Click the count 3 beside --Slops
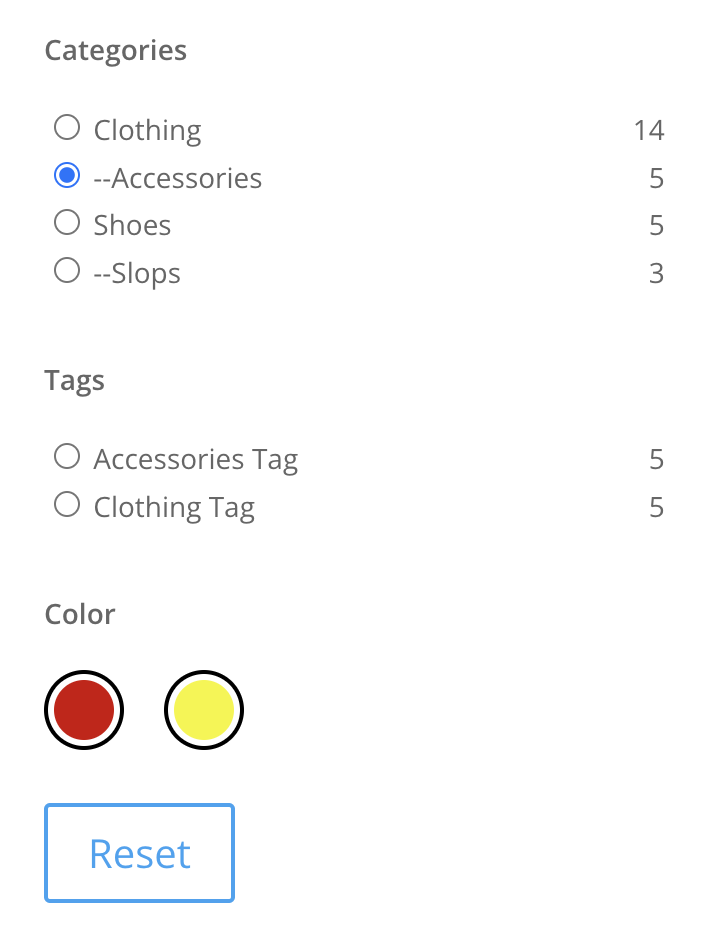The height and width of the screenshot is (930, 706). click(x=656, y=273)
